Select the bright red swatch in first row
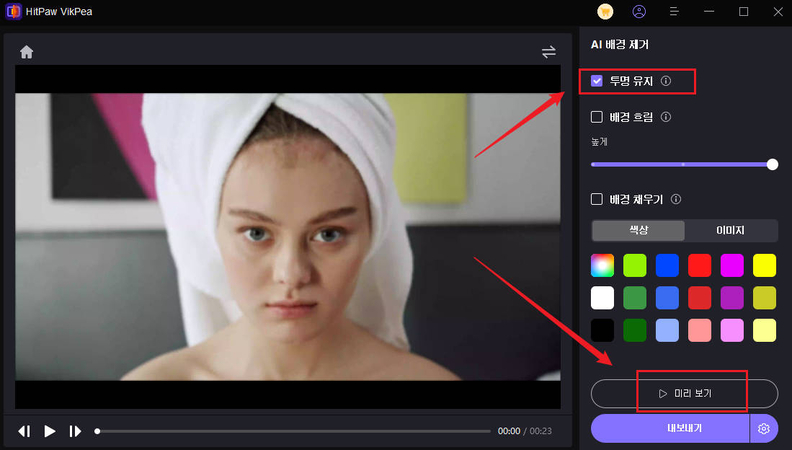792x450 pixels. [x=700, y=266]
